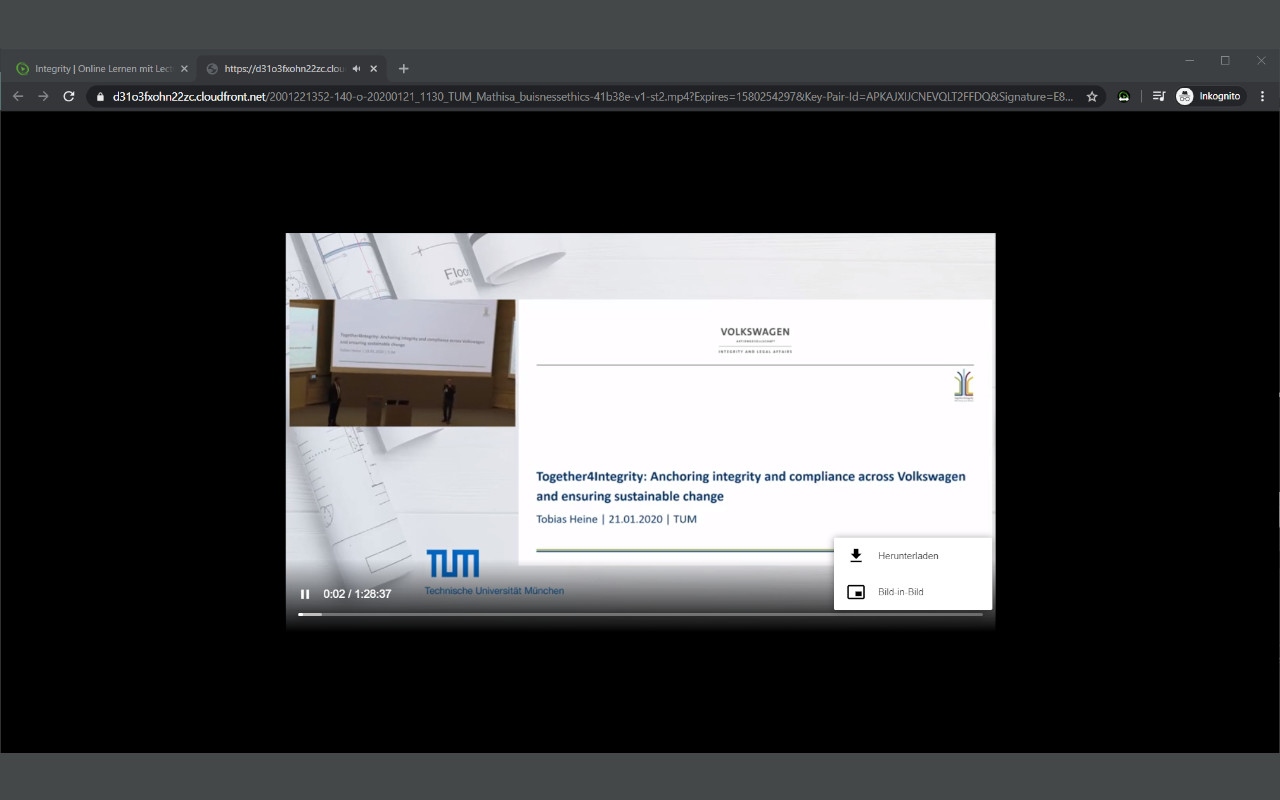Click the picture-in-picture icon in menu

[856, 592]
